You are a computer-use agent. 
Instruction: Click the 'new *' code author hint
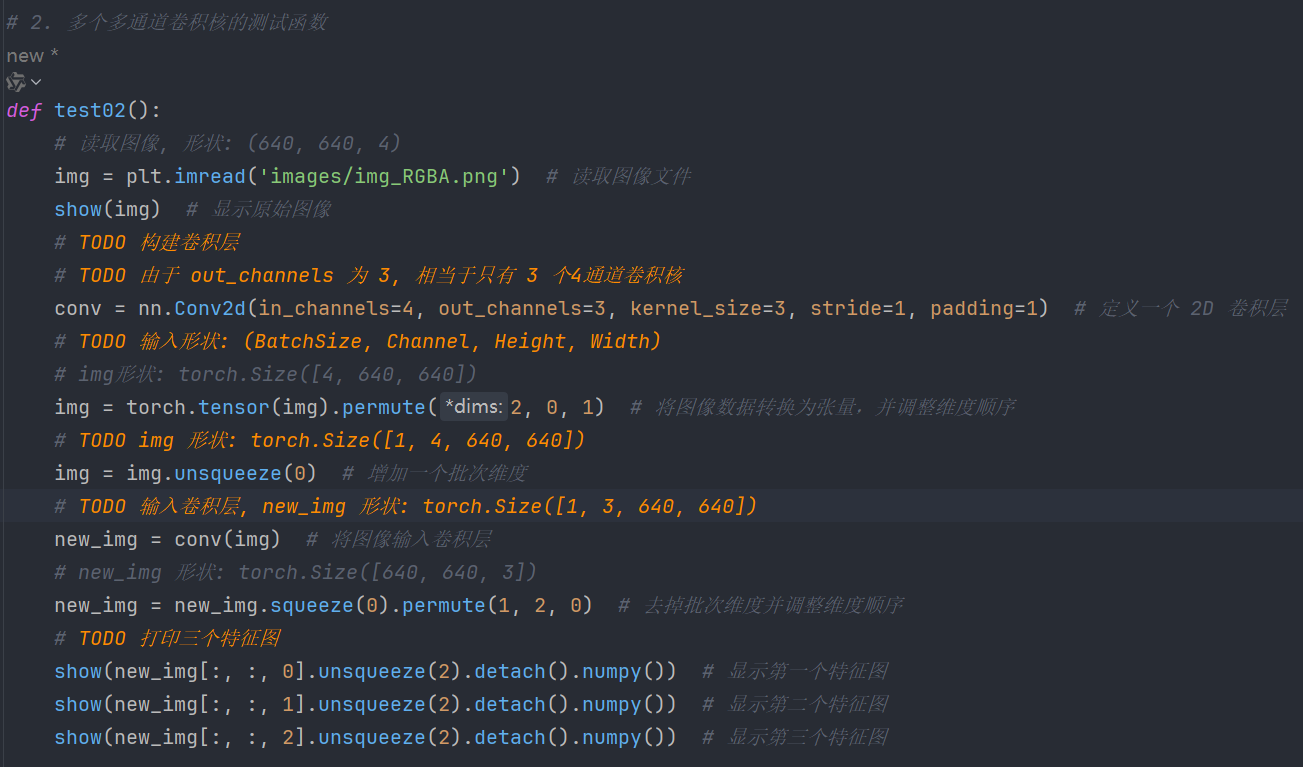32,56
